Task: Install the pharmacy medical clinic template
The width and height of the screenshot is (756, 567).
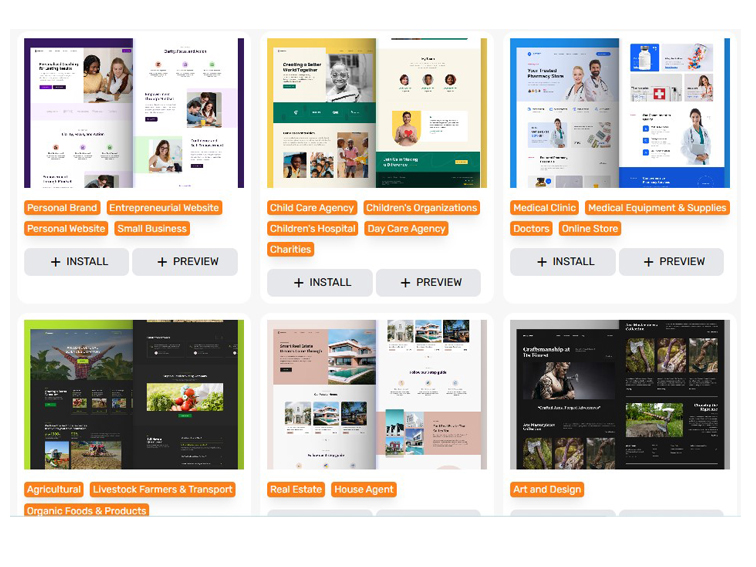Action: pyautogui.click(x=563, y=262)
